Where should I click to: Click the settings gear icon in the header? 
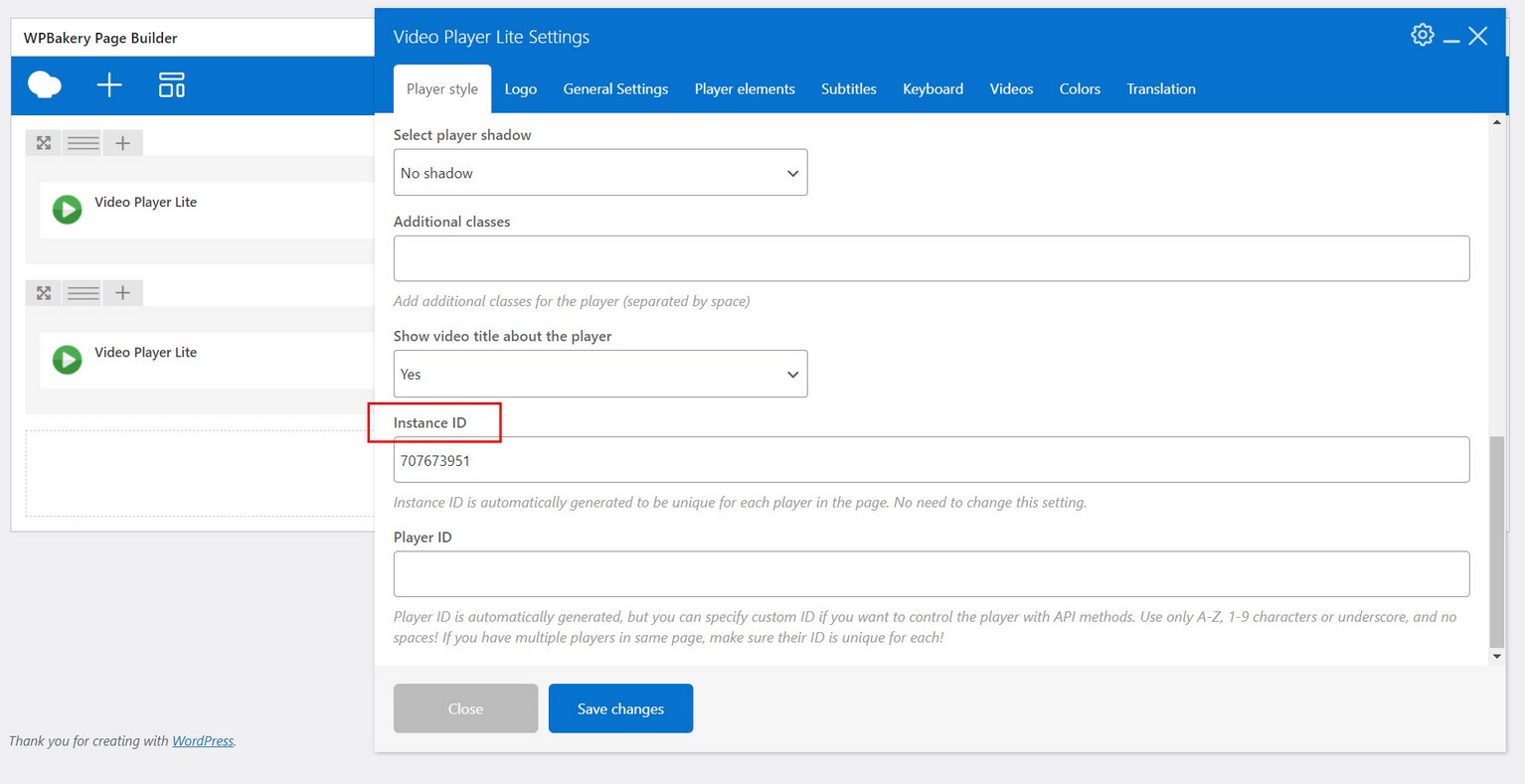click(1422, 36)
